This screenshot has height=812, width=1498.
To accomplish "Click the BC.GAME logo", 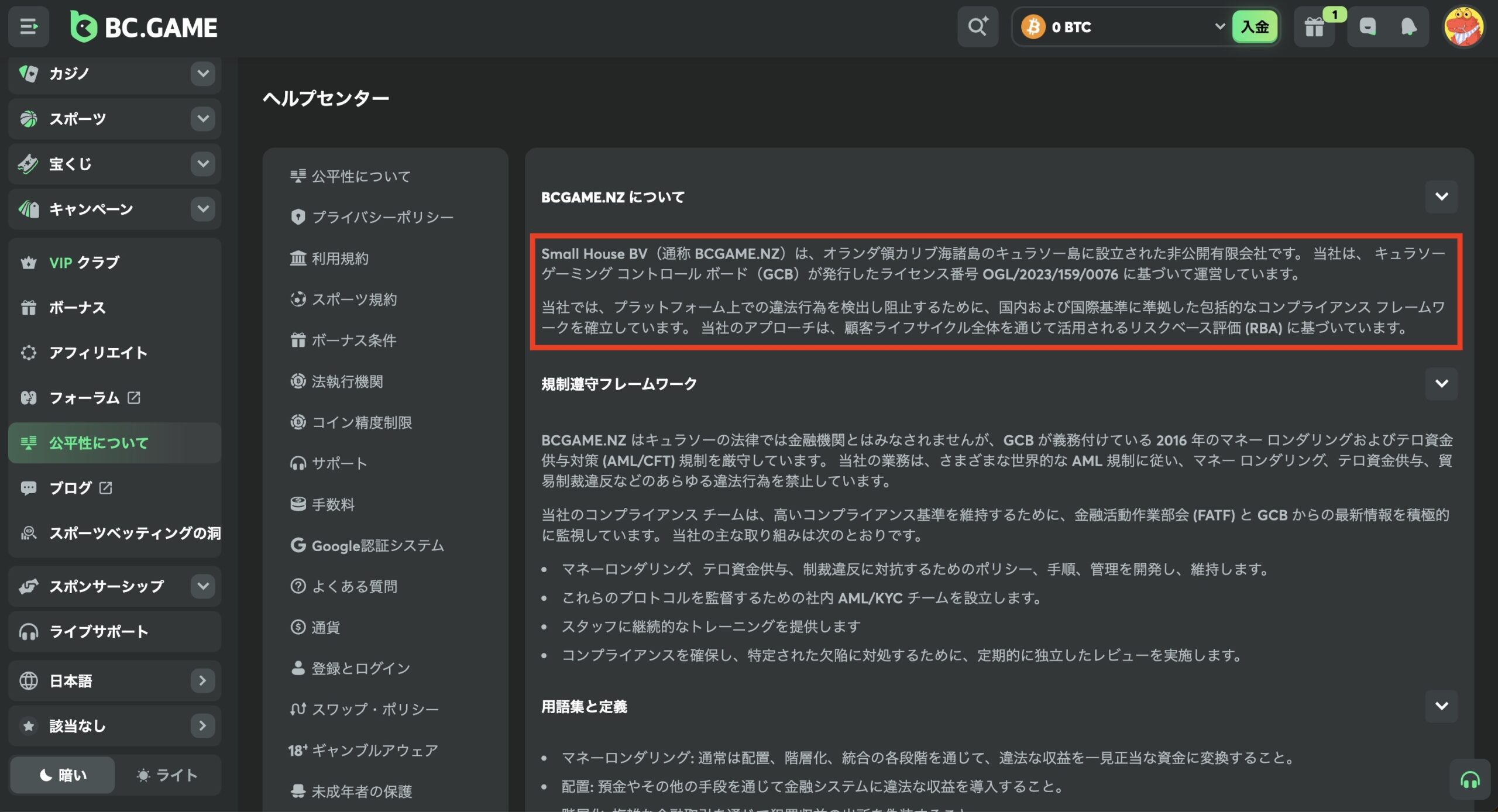I will [144, 27].
